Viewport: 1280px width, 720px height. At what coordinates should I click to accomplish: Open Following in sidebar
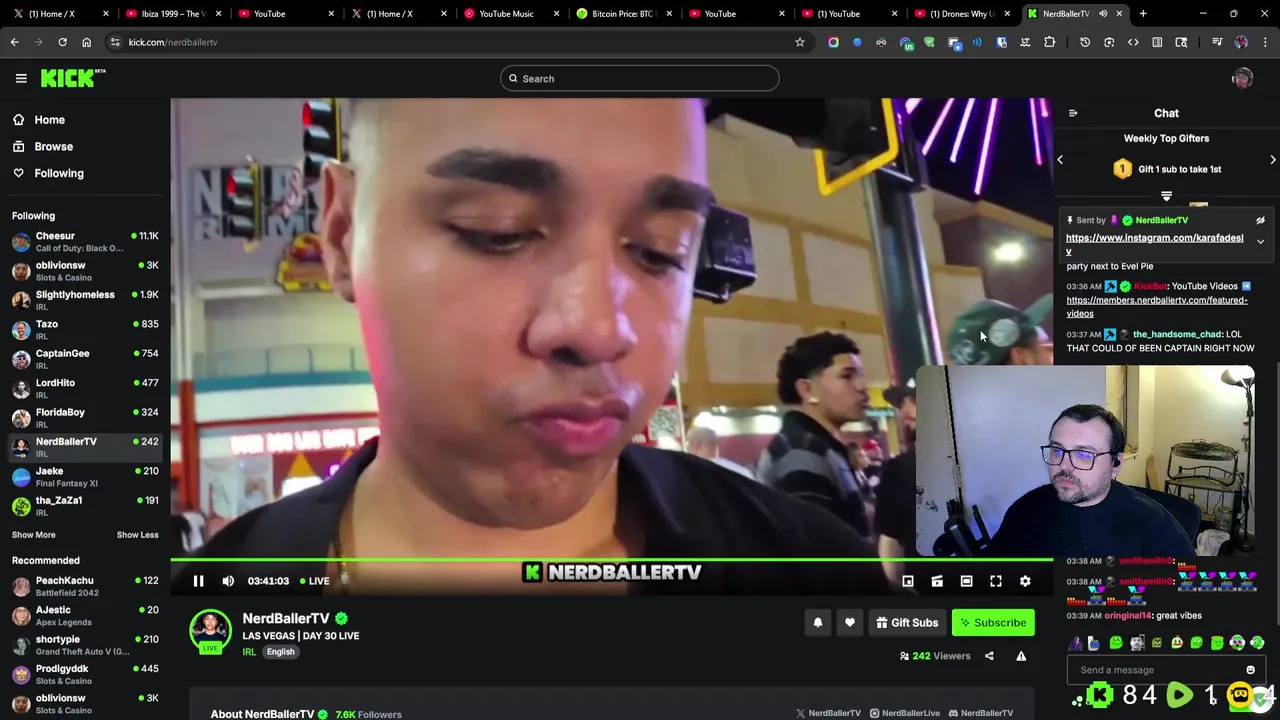(x=59, y=173)
